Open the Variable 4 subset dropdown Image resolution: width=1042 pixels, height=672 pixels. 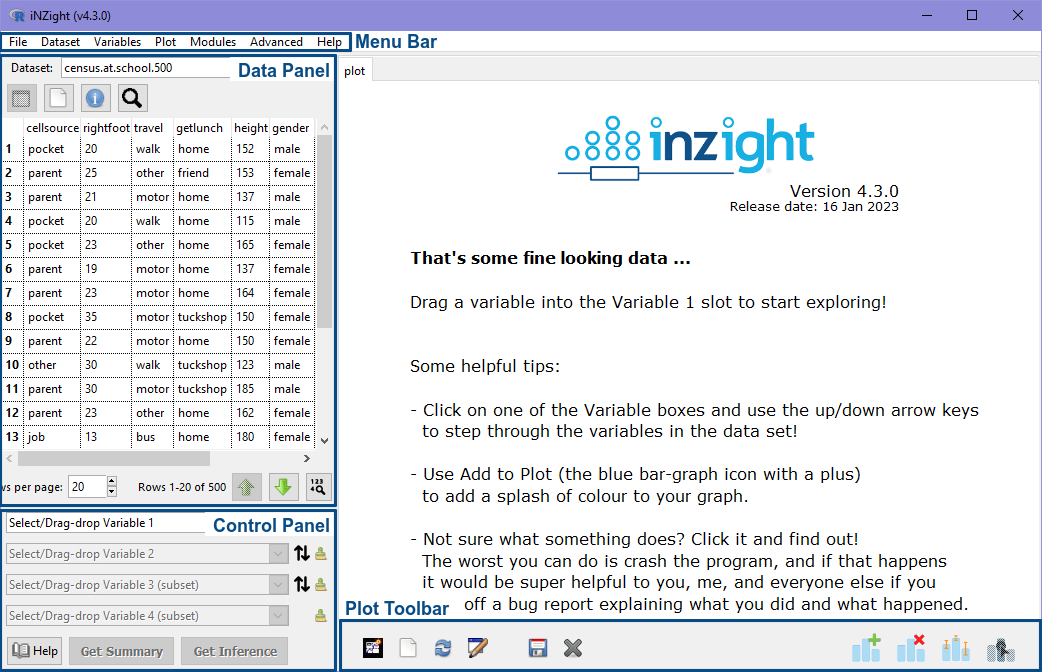[x=277, y=615]
